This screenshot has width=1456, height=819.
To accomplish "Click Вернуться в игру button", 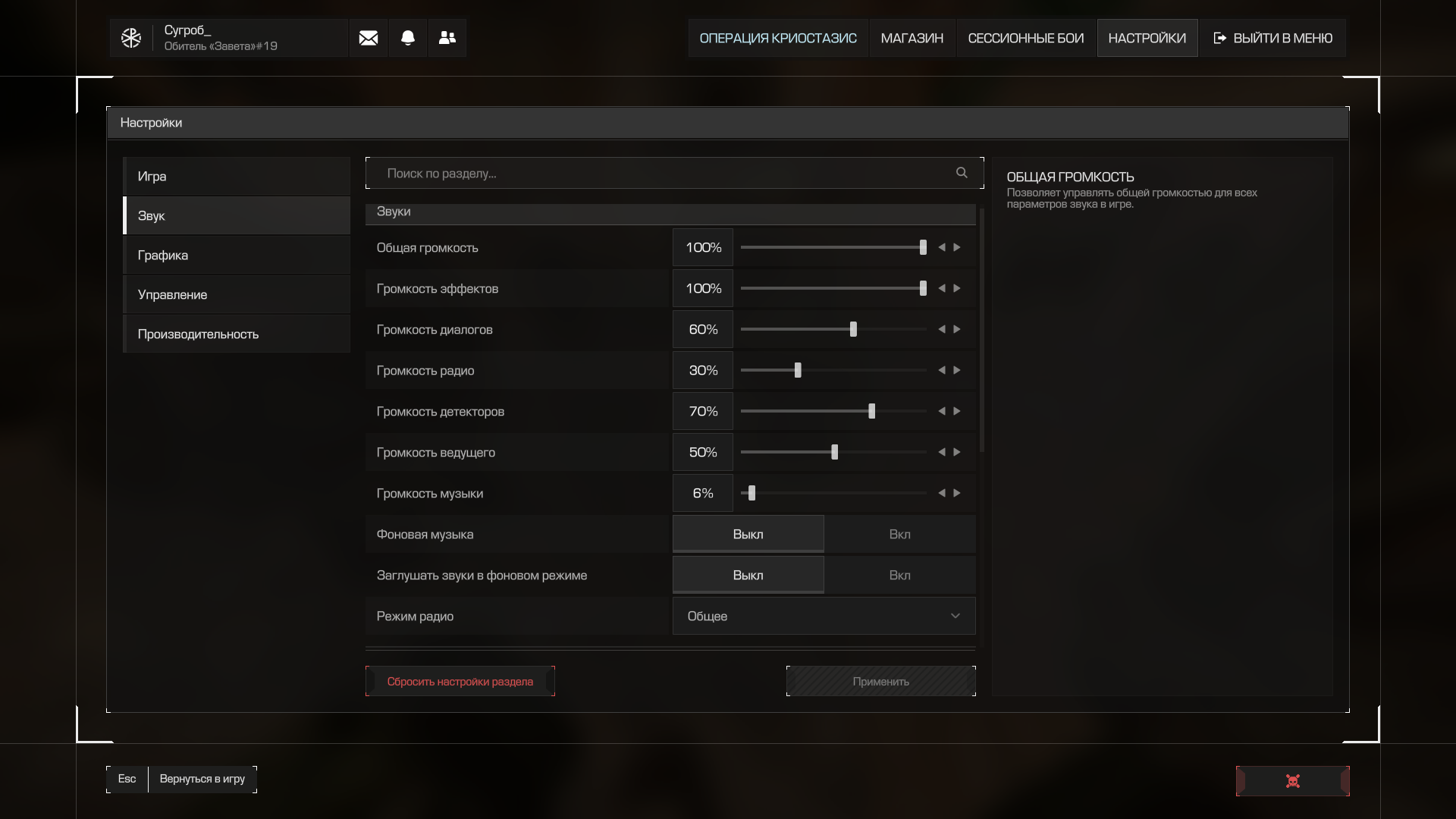I will coord(202,779).
